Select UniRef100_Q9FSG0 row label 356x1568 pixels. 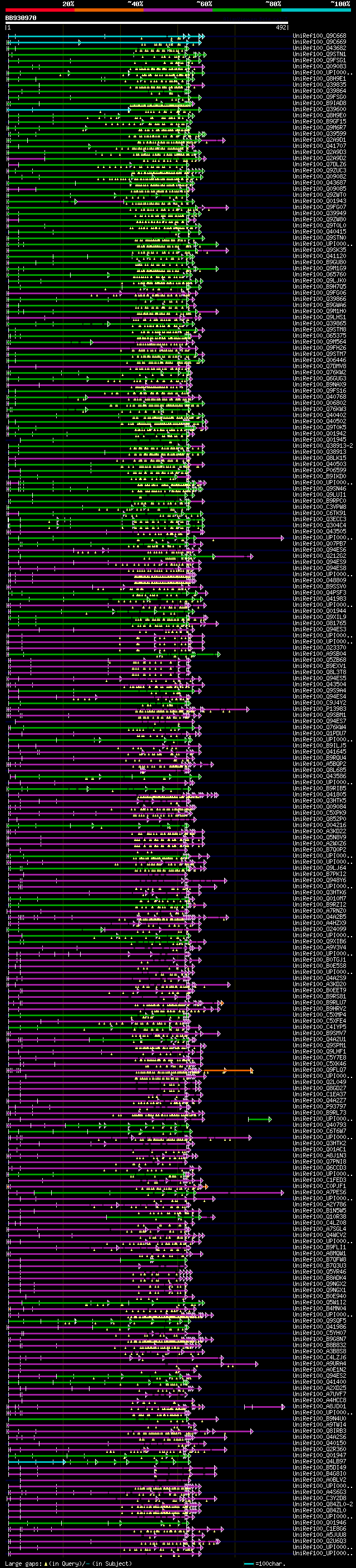[x=319, y=97]
